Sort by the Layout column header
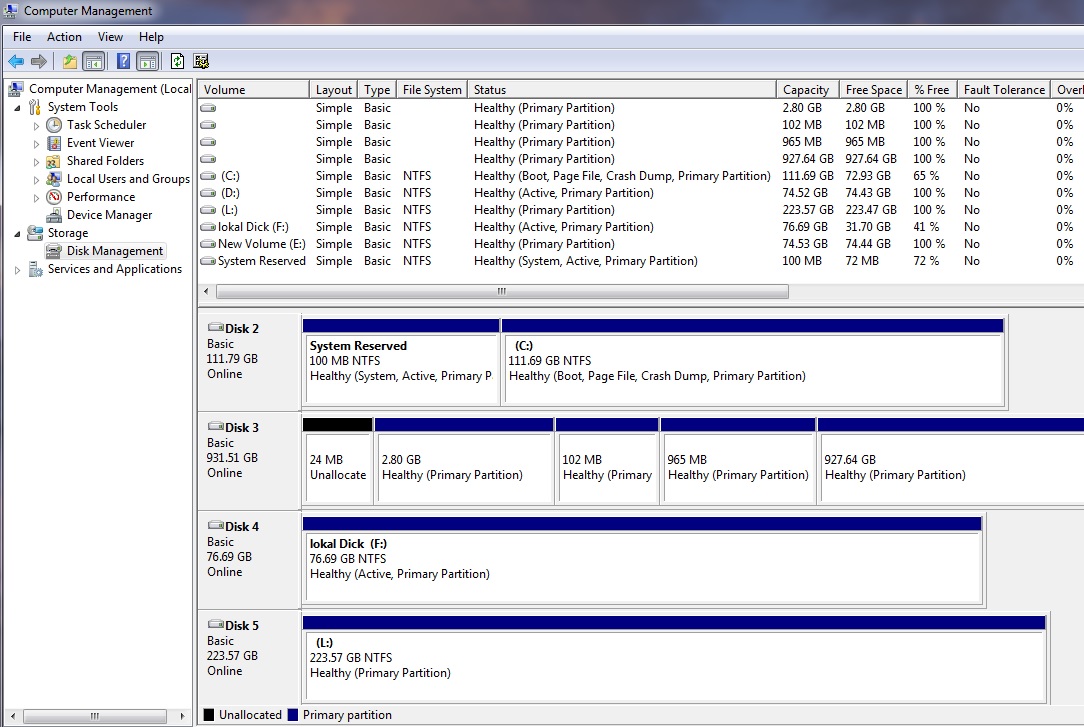 click(x=333, y=90)
